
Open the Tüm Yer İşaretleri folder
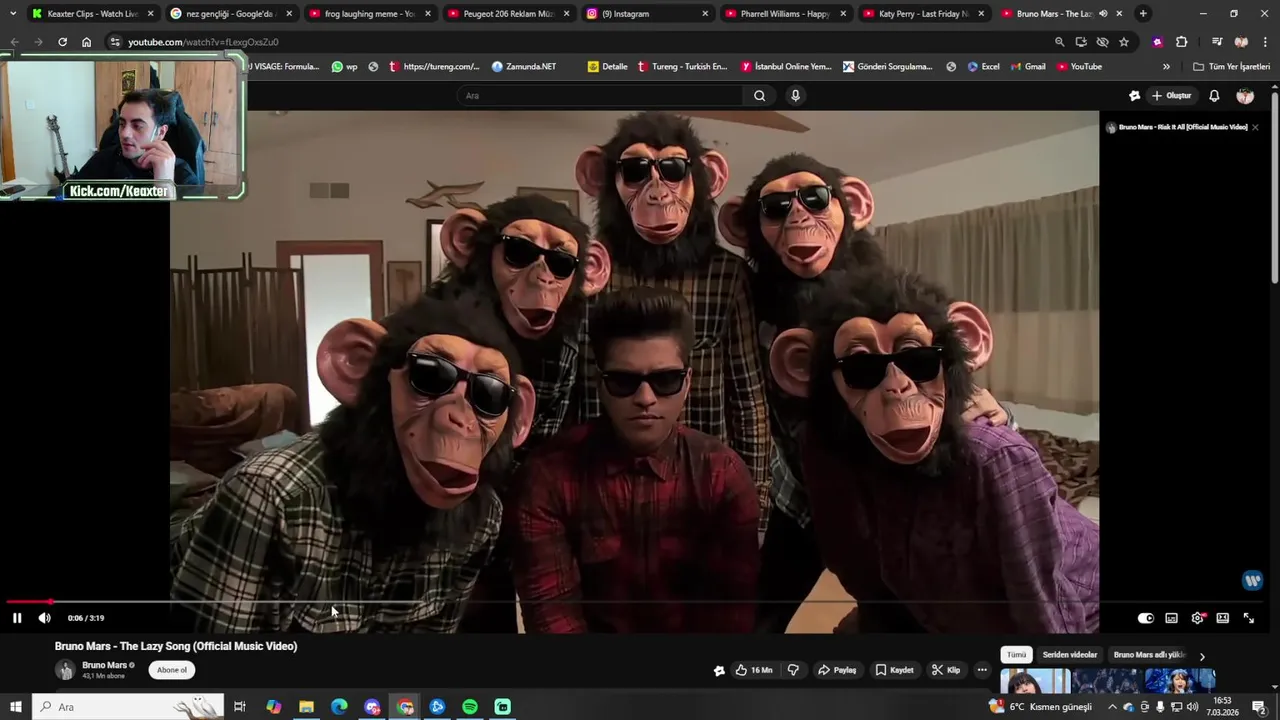coord(1231,67)
